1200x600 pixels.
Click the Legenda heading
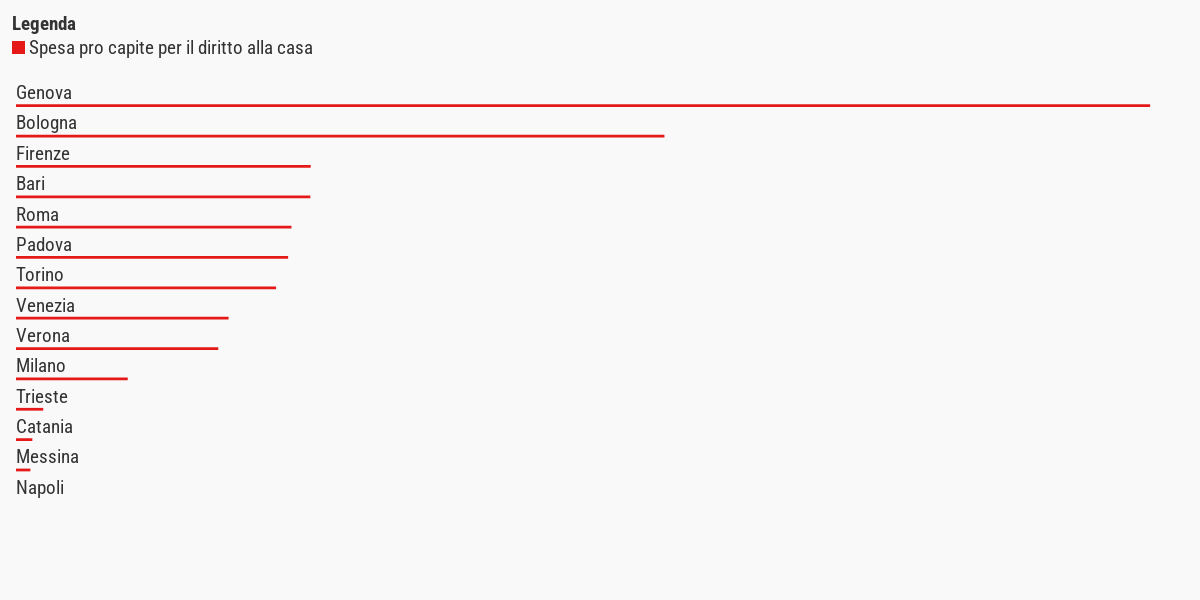pos(44,24)
